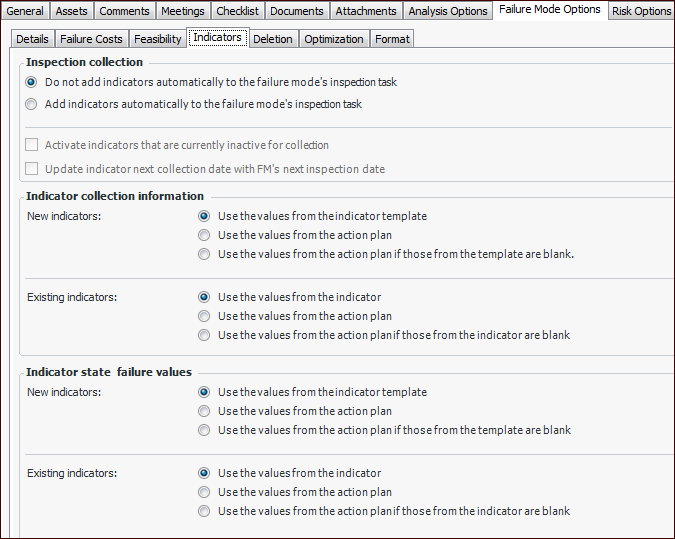Switch to the Documents tab
The height and width of the screenshot is (539, 675).
(x=298, y=11)
